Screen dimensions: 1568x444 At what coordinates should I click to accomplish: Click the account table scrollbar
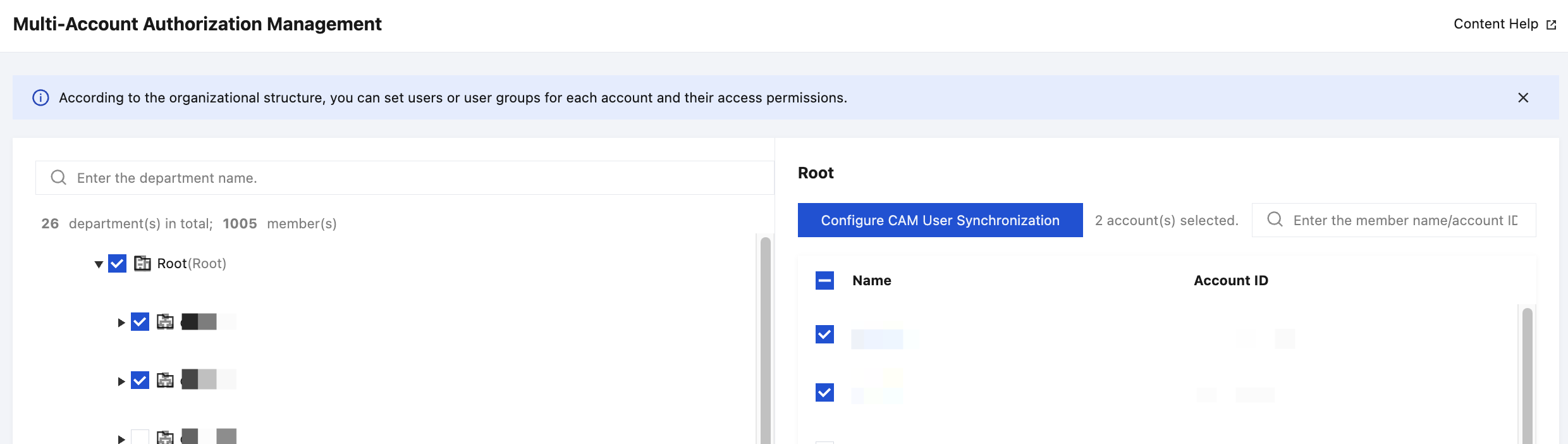tap(1528, 376)
